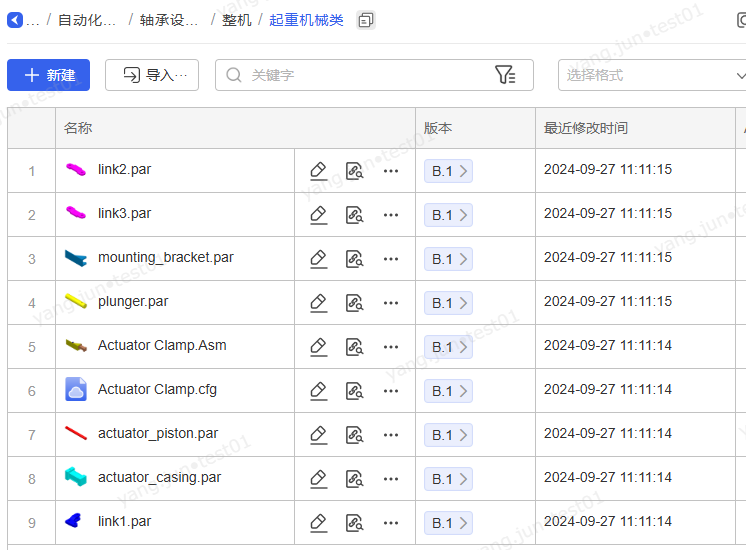Click the 最近修改时间 column header
Viewport: 746px width, 550px height.
[x=586, y=128]
